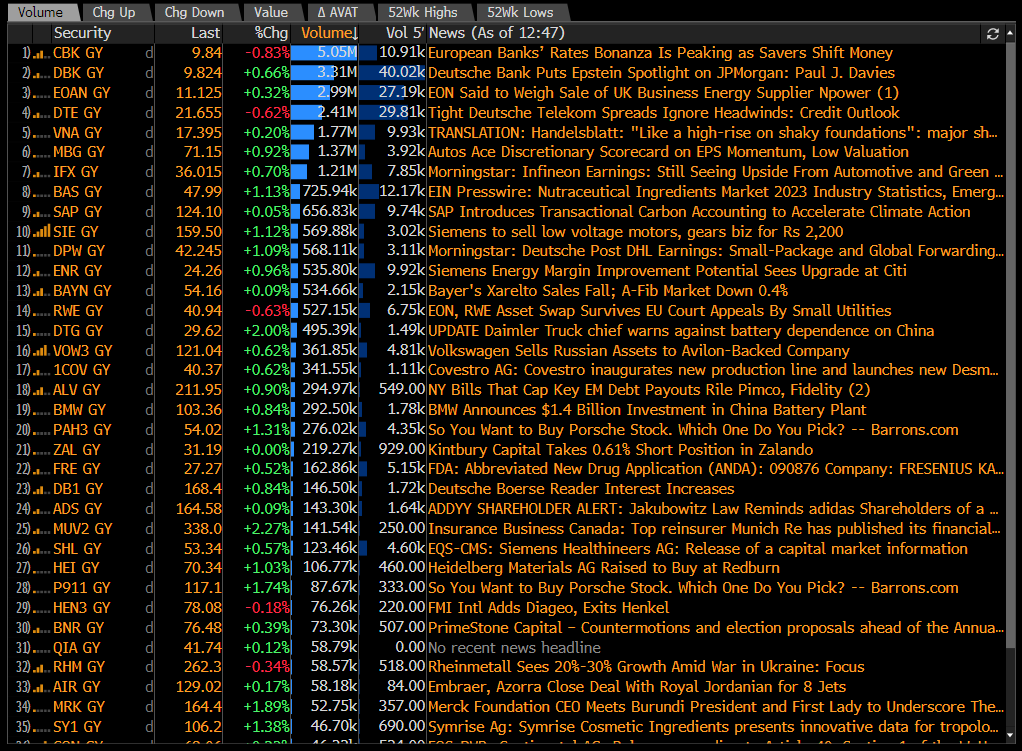Viewport: 1022px width, 751px height.
Task: Click BAS GY mini chart icon
Action: [x=42, y=192]
